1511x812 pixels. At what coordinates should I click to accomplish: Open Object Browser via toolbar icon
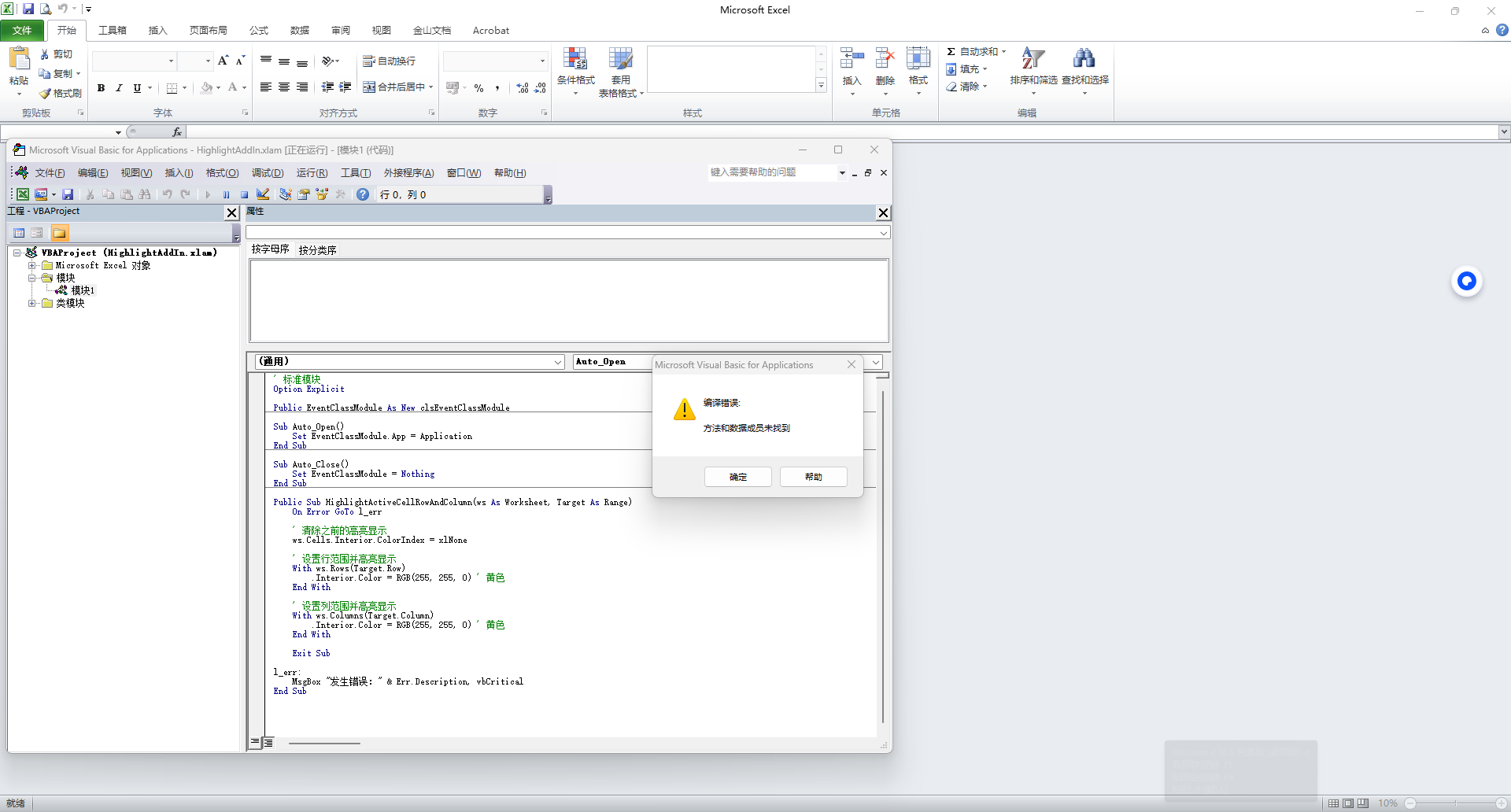(322, 194)
